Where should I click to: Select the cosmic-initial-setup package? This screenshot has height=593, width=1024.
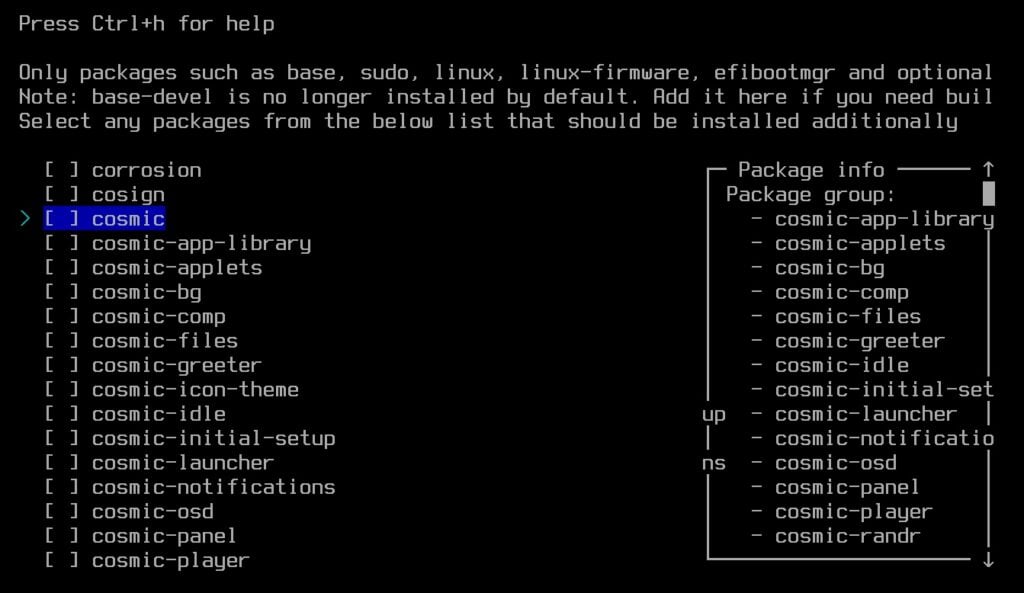tap(58, 438)
